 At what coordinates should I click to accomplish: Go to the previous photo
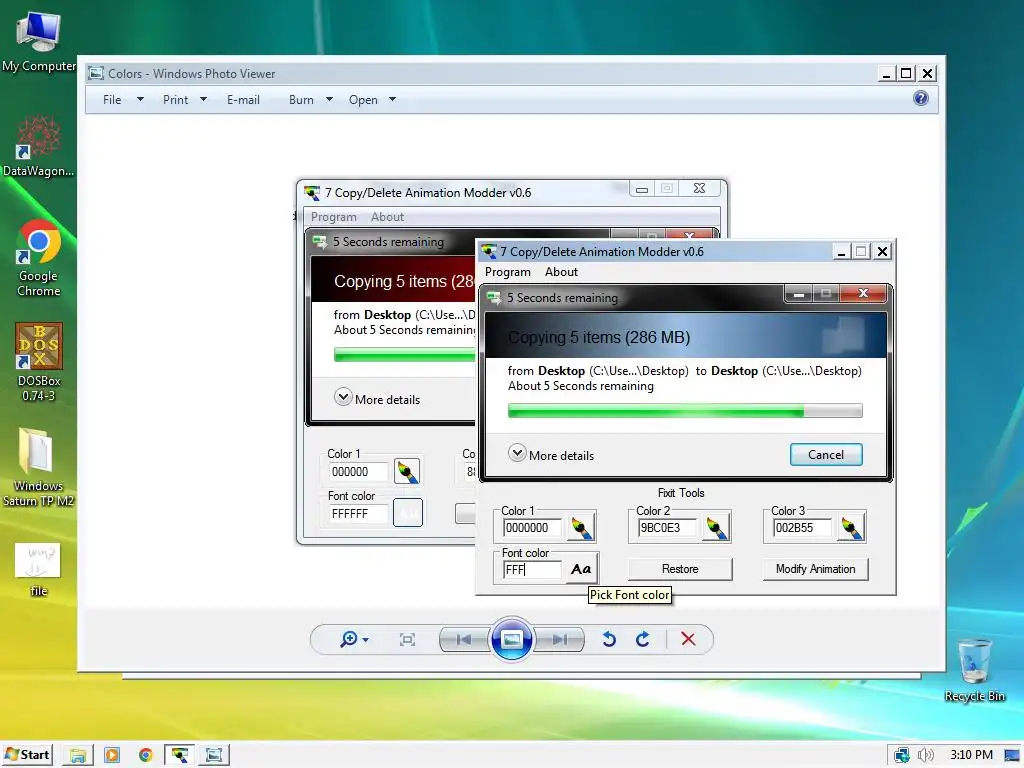click(x=464, y=639)
